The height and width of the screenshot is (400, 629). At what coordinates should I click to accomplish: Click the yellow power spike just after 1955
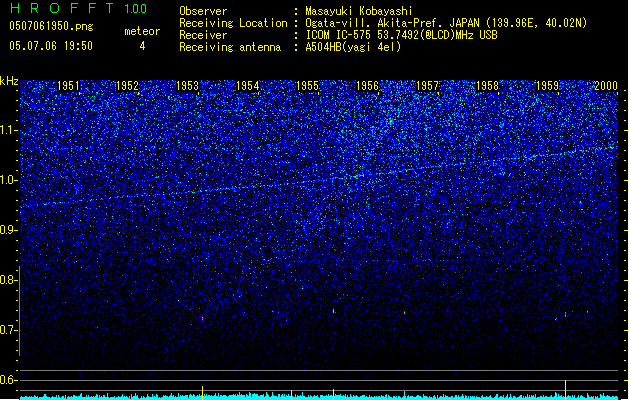point(333,394)
